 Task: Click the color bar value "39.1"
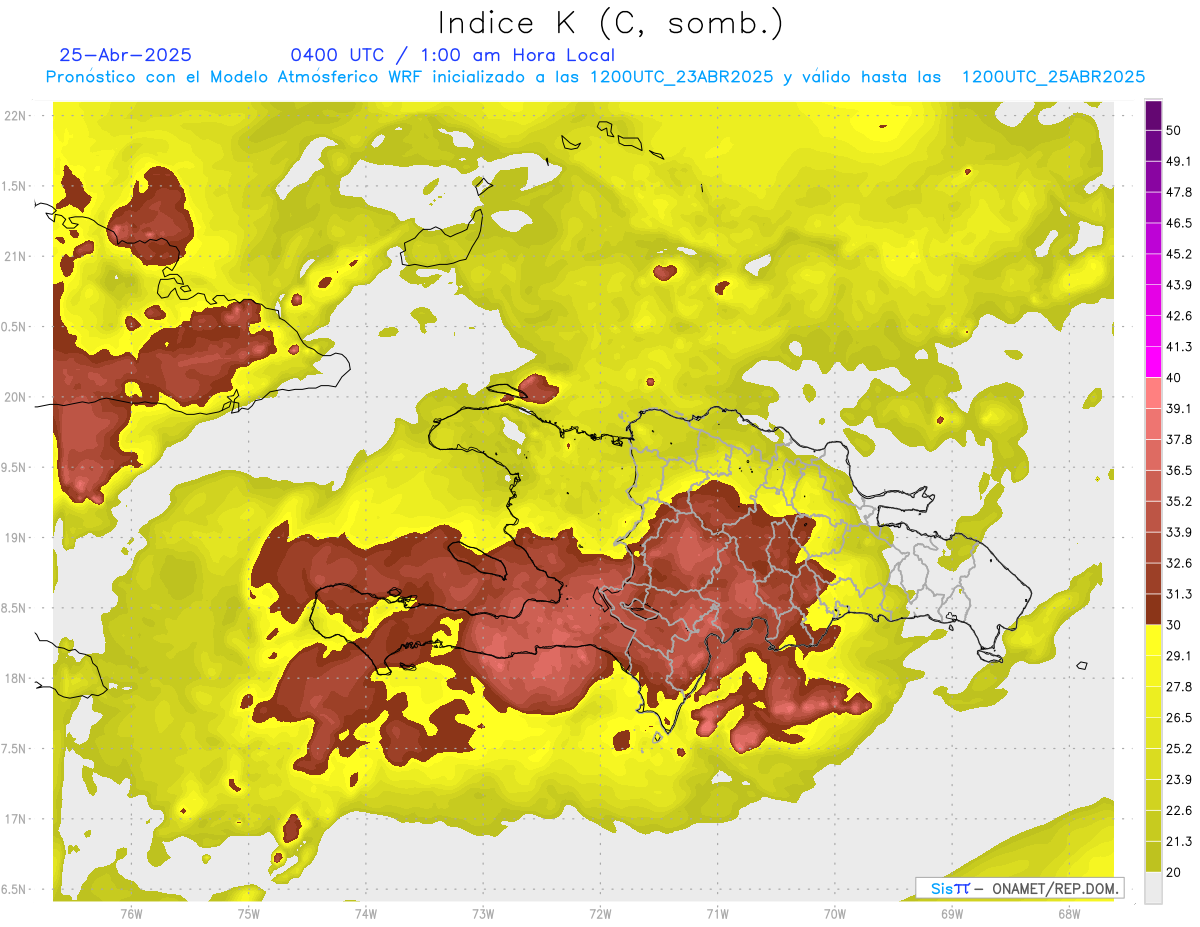tap(1179, 408)
